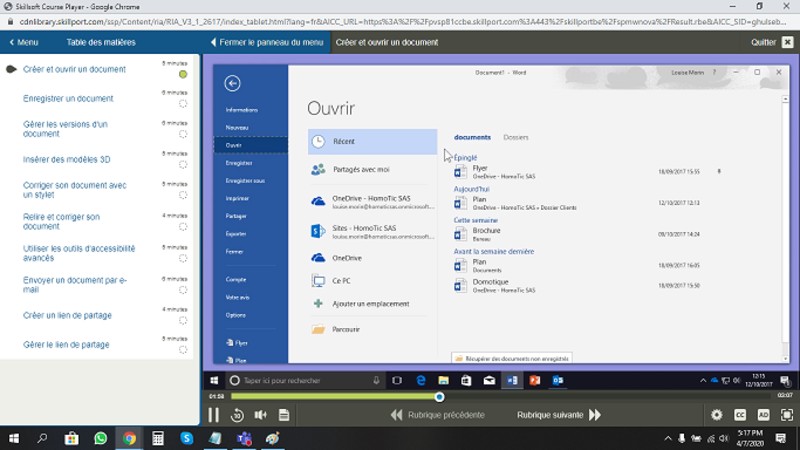Open lesson Gérer les versions d'un document
This screenshot has height=450, width=800.
coord(65,129)
